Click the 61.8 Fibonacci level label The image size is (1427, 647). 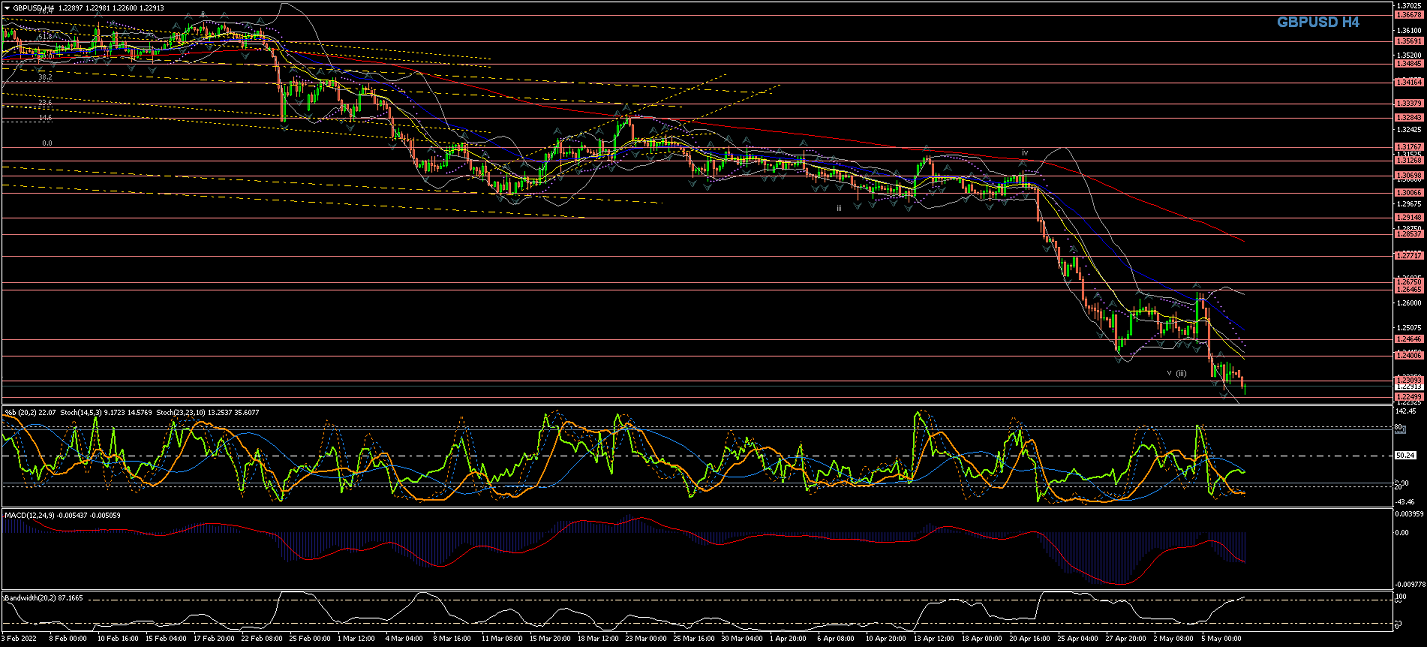(46, 37)
